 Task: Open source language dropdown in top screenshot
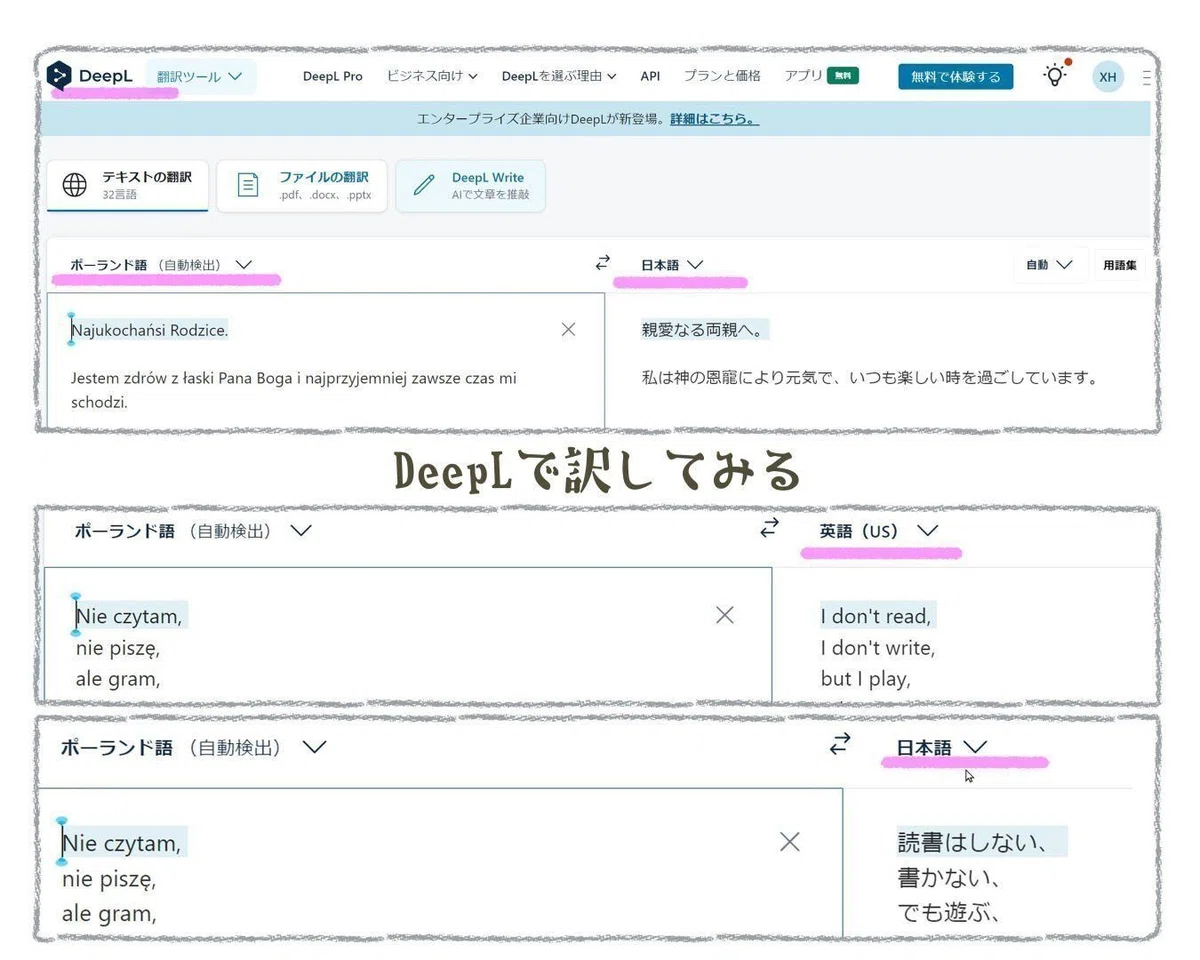(x=160, y=265)
